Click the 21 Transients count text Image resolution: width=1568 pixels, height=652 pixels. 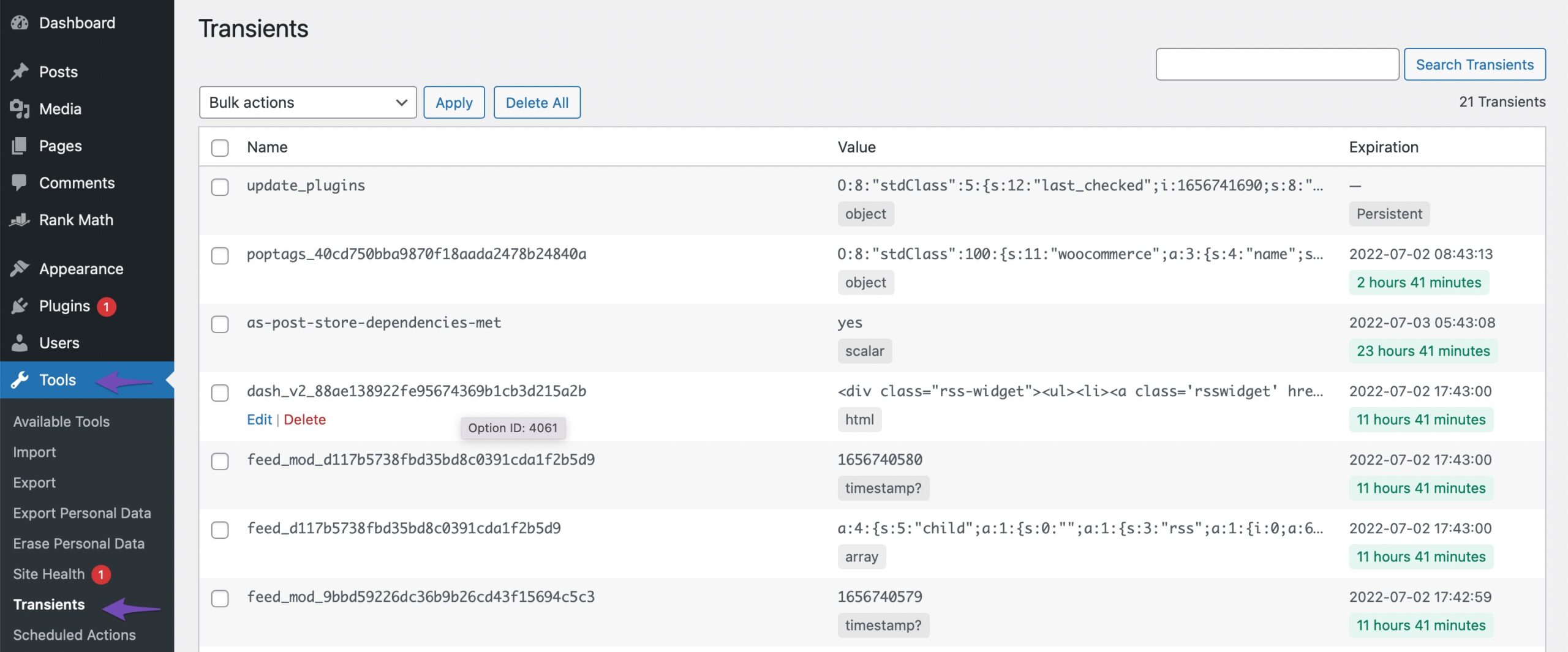(1502, 102)
